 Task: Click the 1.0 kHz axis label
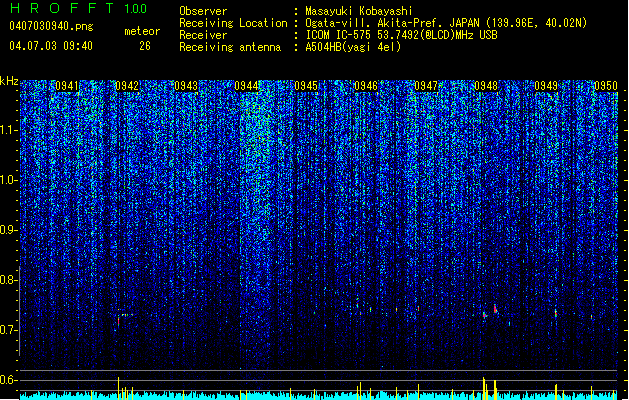coord(9,180)
